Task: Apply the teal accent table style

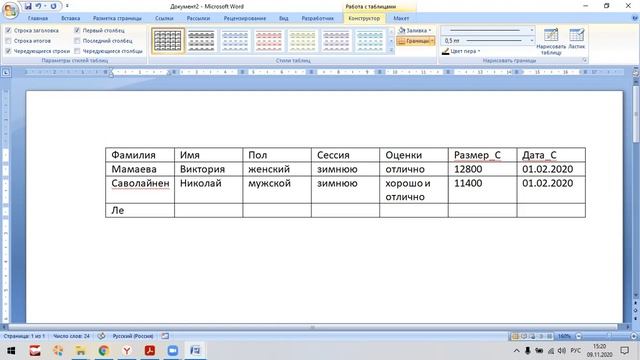Action: click(370, 40)
